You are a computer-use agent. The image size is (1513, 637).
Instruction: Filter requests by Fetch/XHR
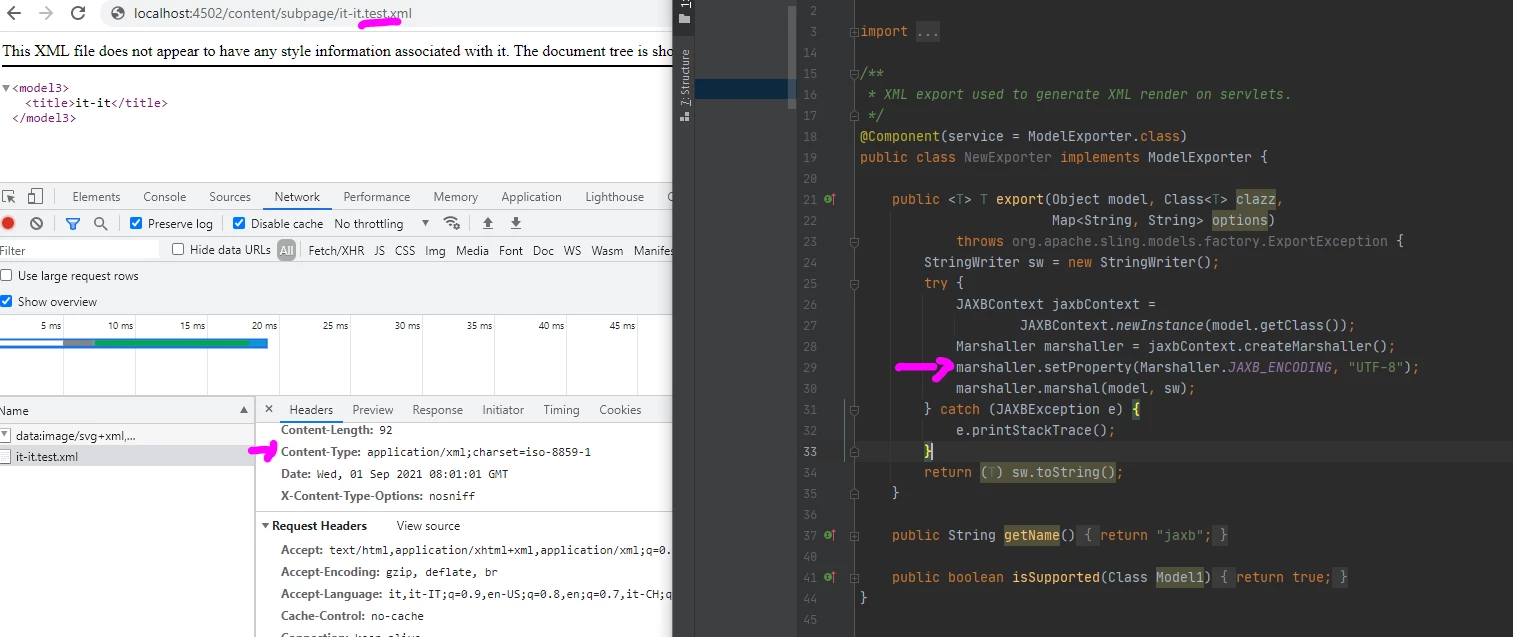pyautogui.click(x=336, y=251)
